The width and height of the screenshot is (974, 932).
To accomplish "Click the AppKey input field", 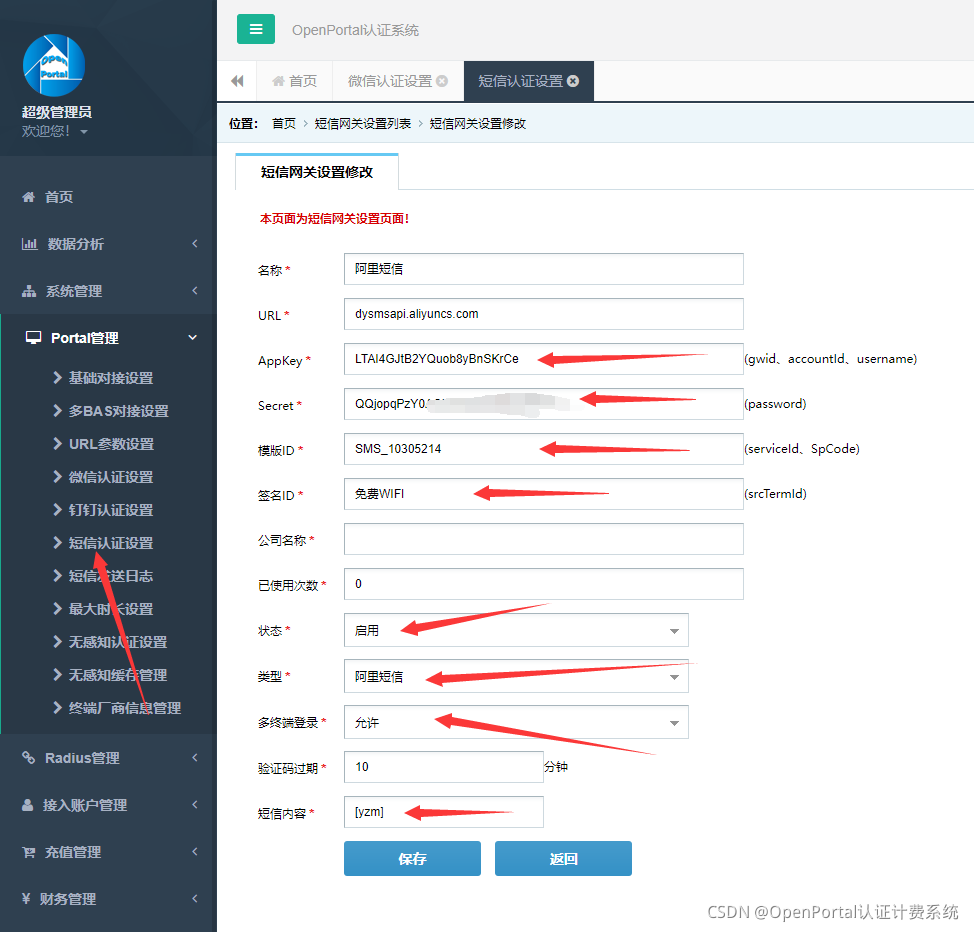I will [x=544, y=359].
